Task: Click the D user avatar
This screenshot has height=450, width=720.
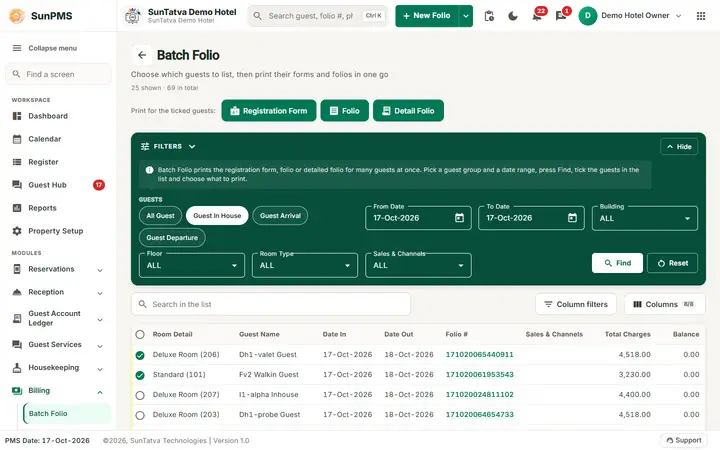Action: click(x=587, y=16)
